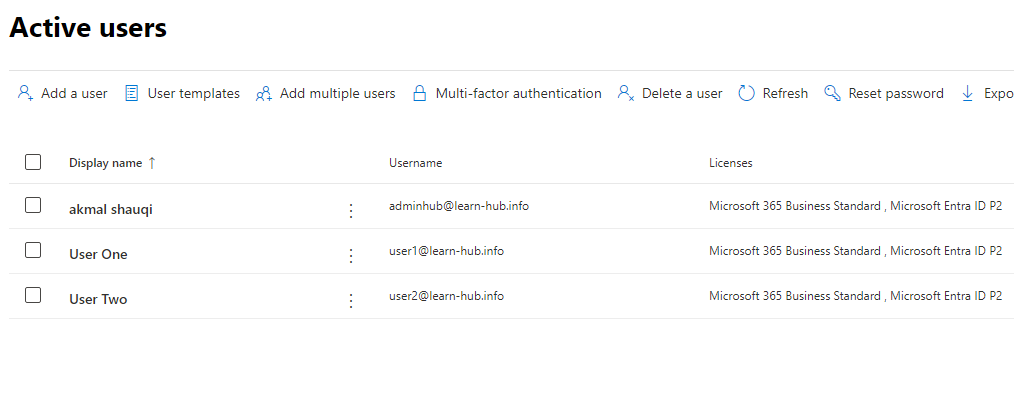The width and height of the screenshot is (1014, 414).
Task: Click the Reset password key icon
Action: click(x=832, y=93)
